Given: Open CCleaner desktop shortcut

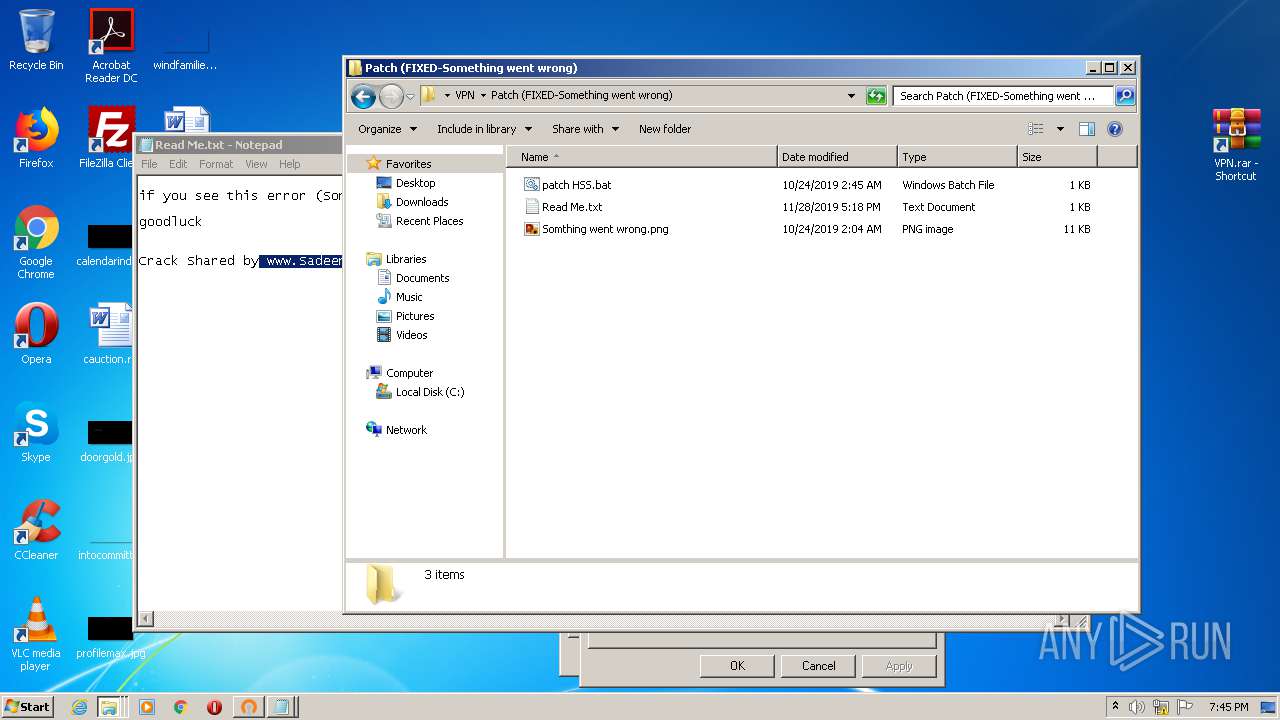Looking at the screenshot, I should [36, 530].
